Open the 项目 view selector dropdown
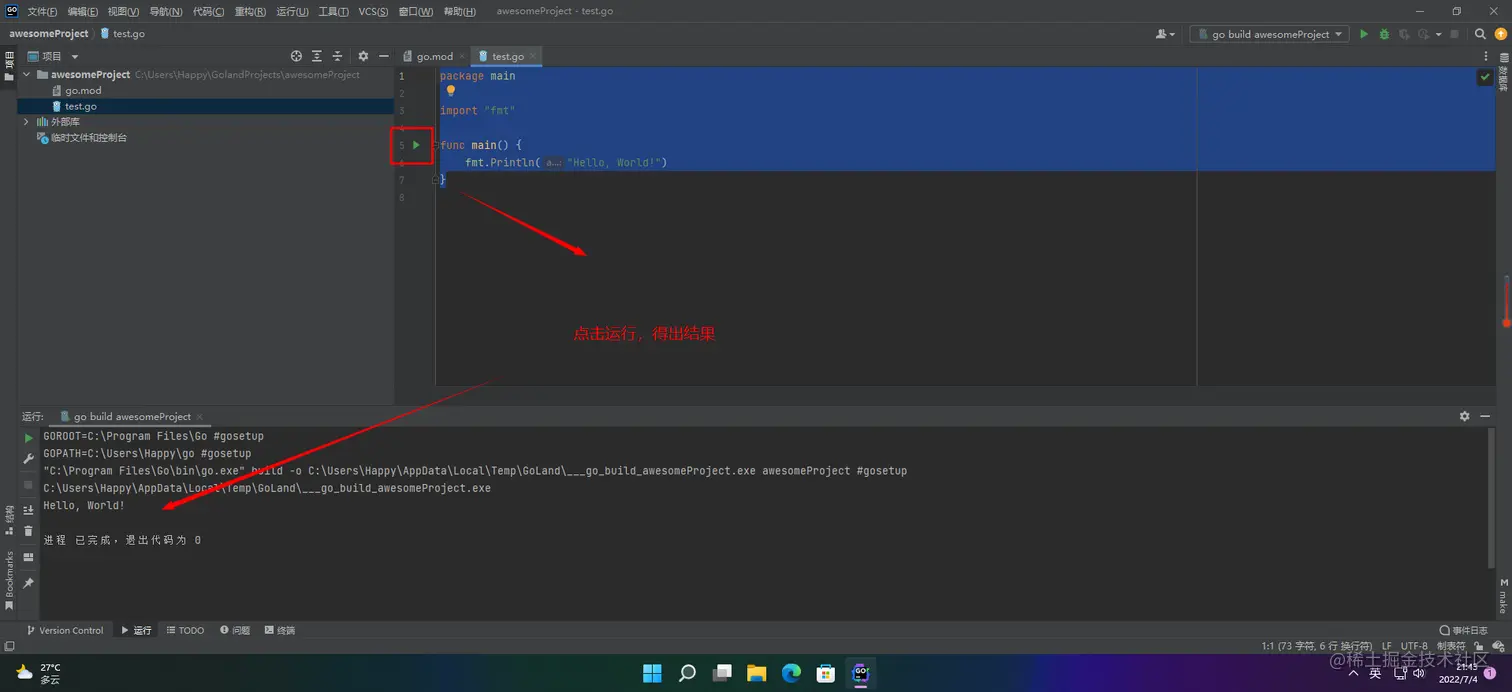This screenshot has width=1512, height=692. 53,56
